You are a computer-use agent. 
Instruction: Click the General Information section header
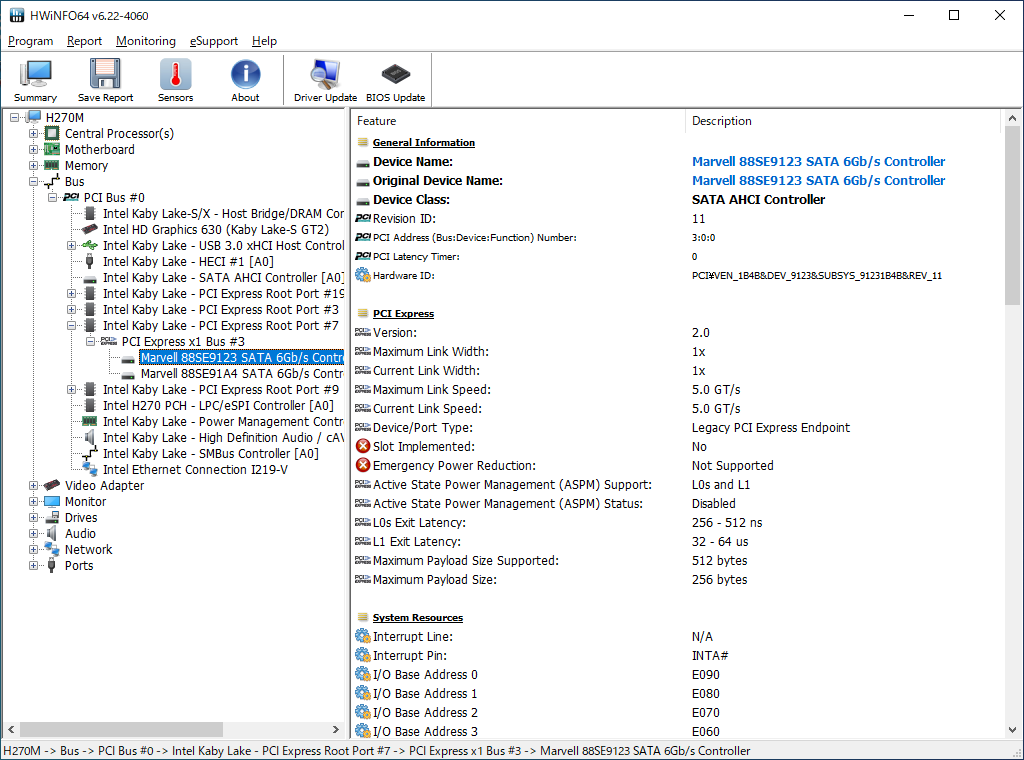click(423, 142)
